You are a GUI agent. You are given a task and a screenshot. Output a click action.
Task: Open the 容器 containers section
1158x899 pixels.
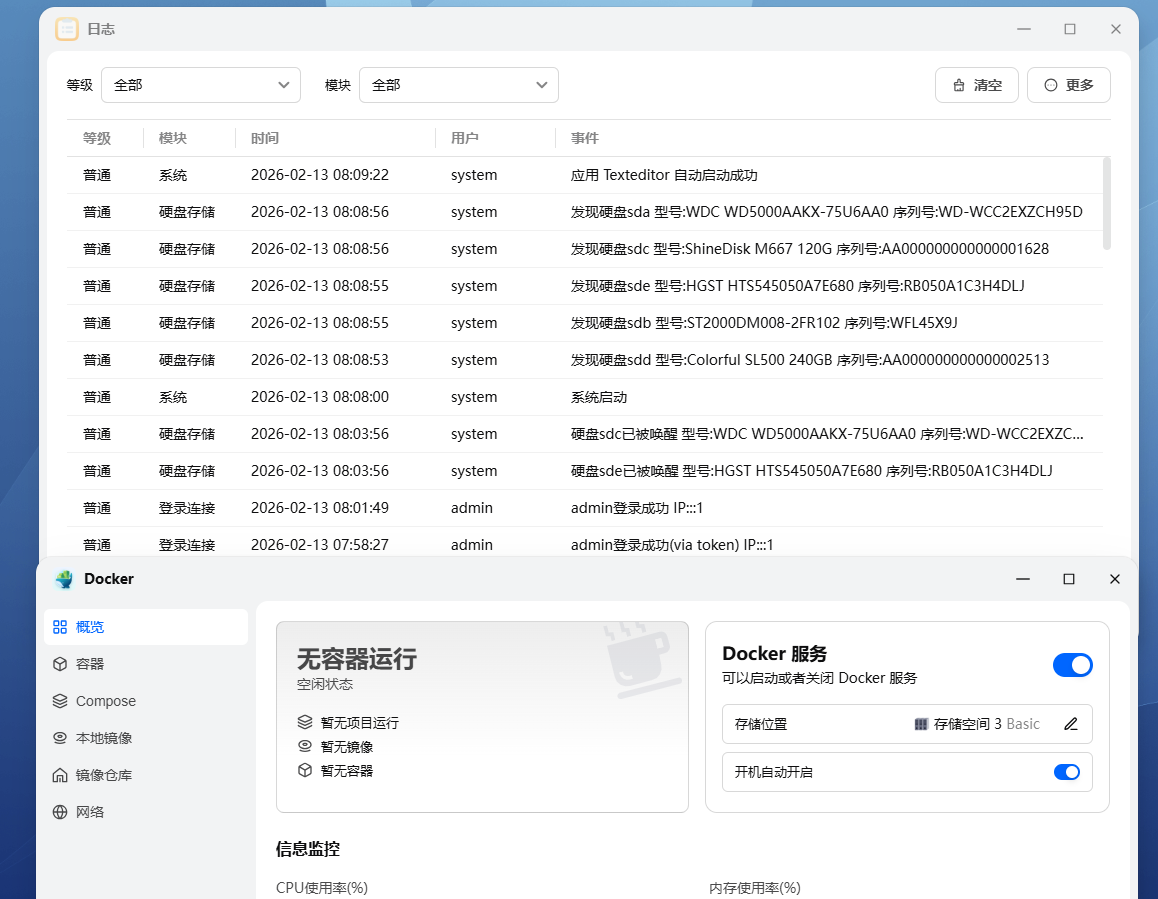click(90, 664)
